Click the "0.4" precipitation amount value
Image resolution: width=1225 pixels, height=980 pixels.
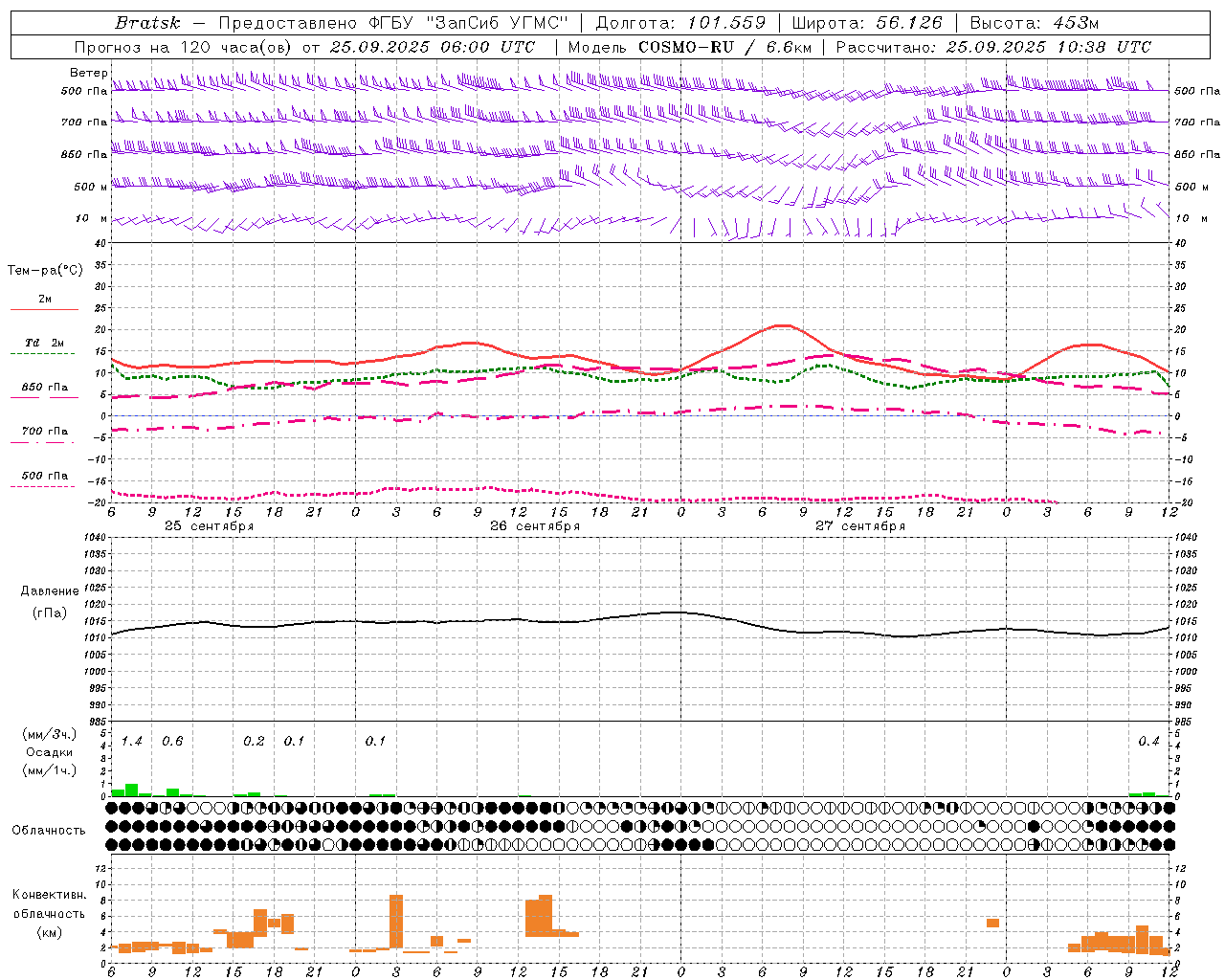(1148, 742)
